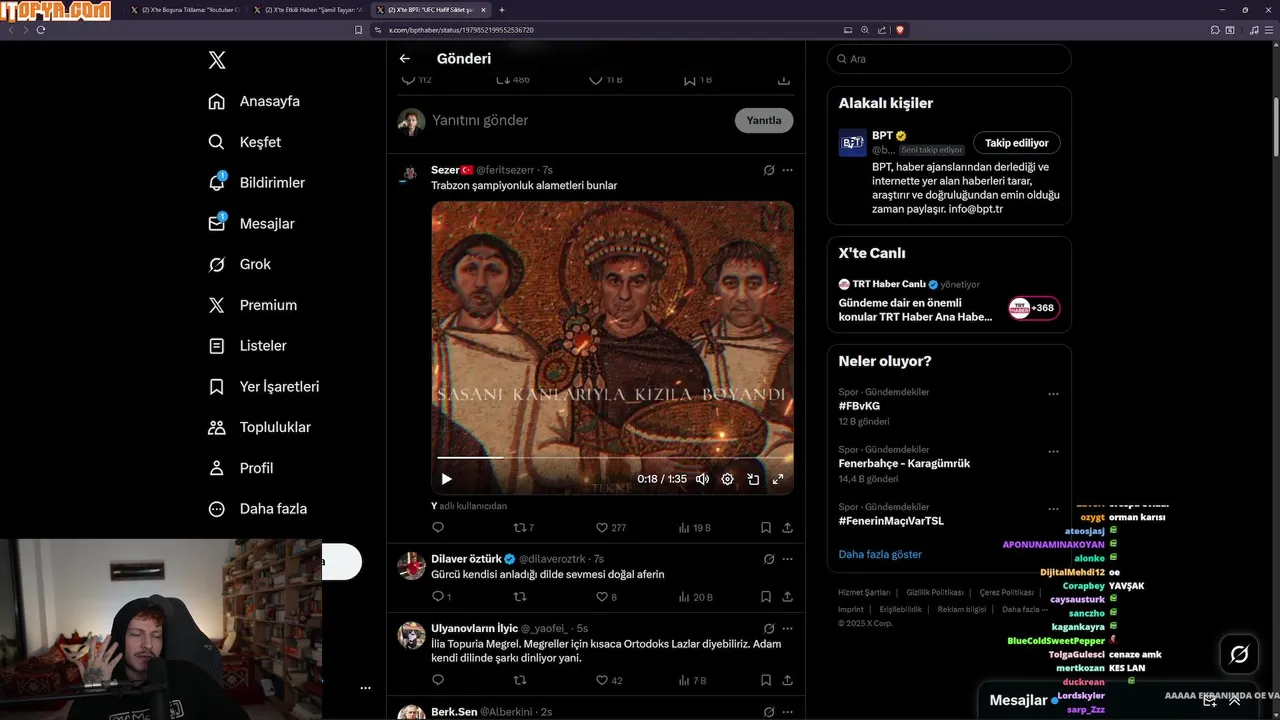Open Brave shields icon in address bar
The width and height of the screenshot is (1280, 720).
click(x=899, y=30)
